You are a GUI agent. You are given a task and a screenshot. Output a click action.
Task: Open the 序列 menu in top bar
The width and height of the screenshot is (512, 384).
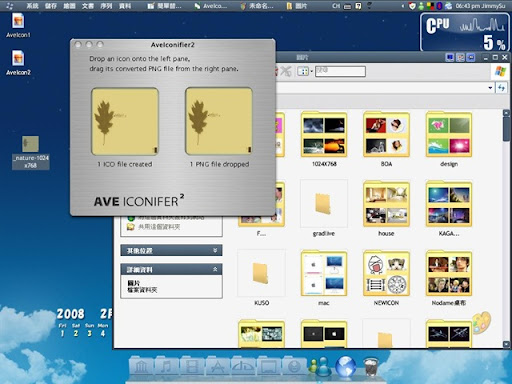[x=106, y=6]
